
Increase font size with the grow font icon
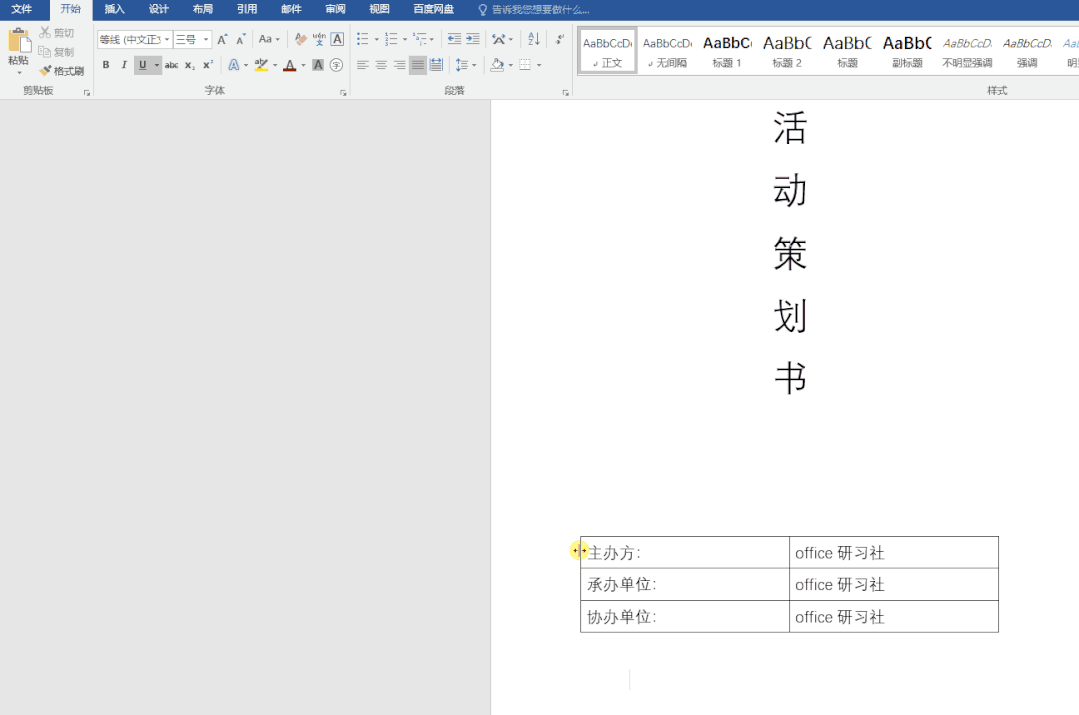click(222, 39)
